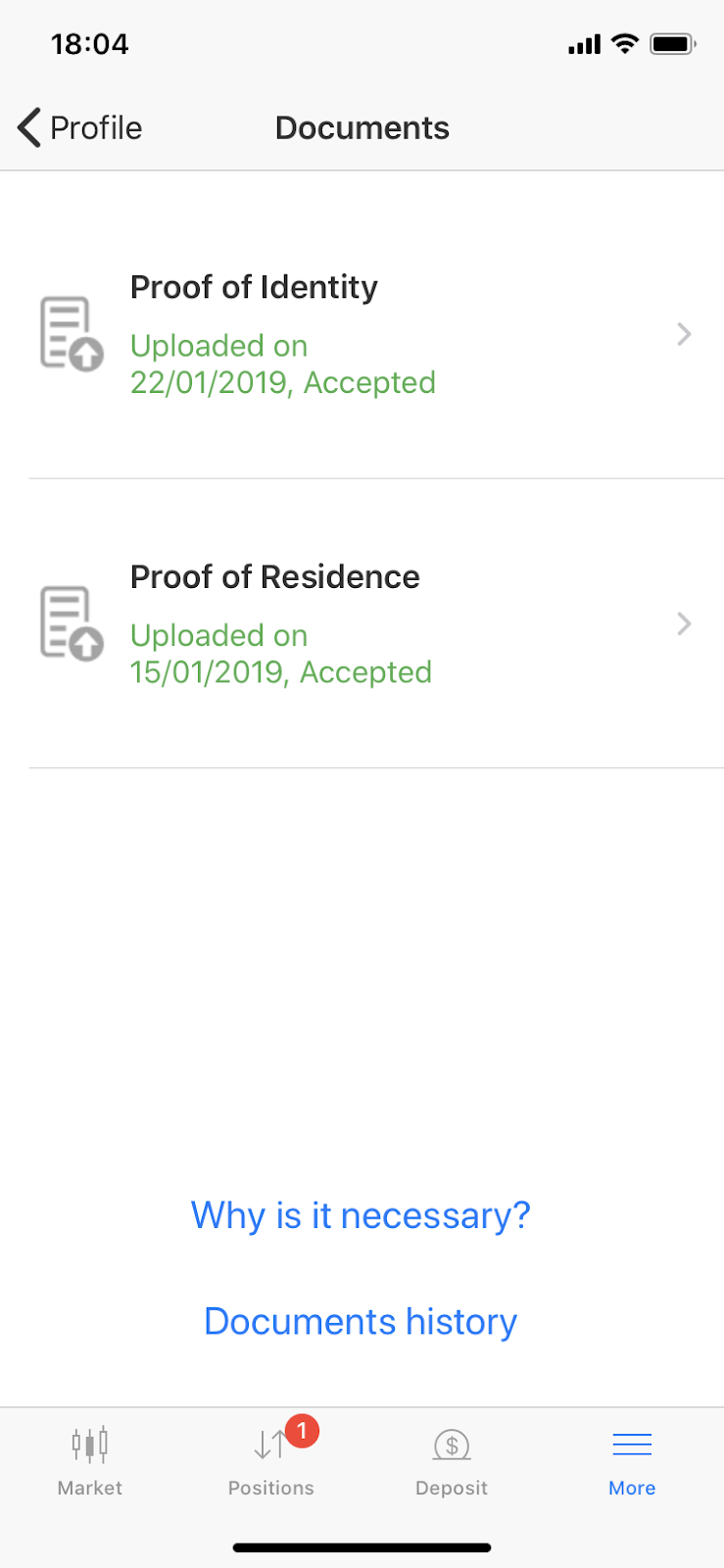
Task: Open the Documents history link
Action: point(361,1321)
